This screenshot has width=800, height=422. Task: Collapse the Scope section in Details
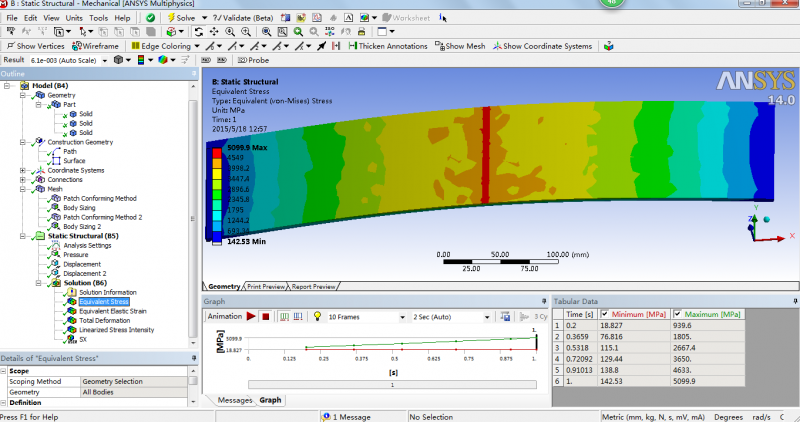click(x=4, y=371)
